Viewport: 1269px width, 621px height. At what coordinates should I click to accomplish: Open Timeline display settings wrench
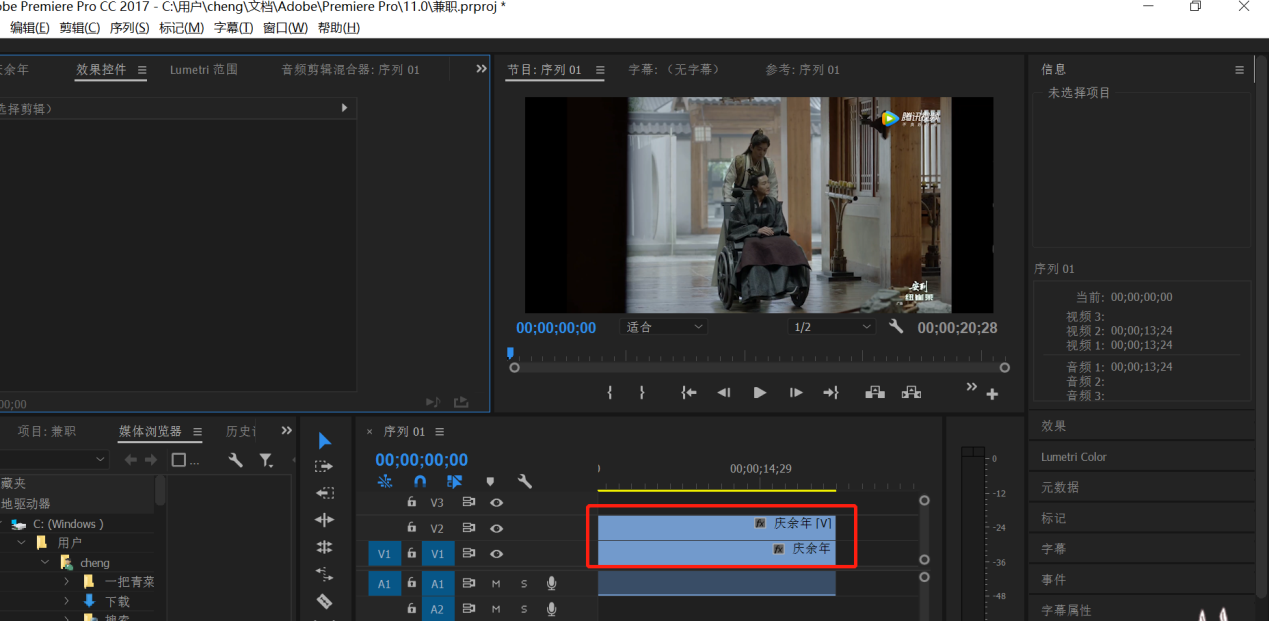tap(525, 481)
